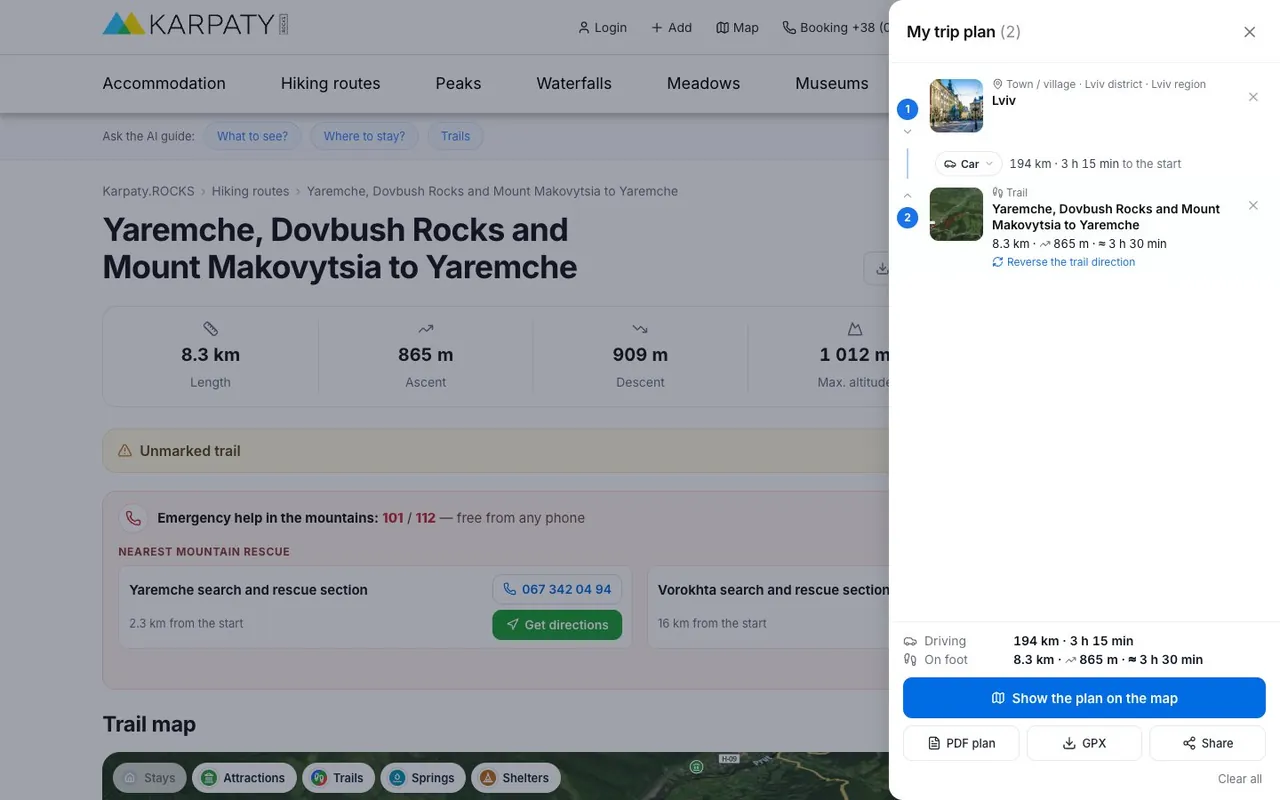Open the Login link
This screenshot has width=1280, height=800.
coord(602,28)
